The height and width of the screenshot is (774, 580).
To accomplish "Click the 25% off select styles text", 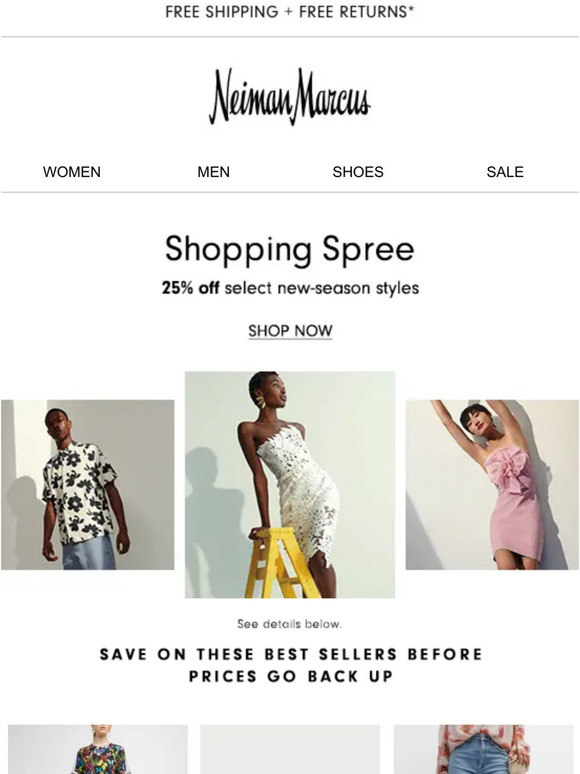I will point(290,288).
